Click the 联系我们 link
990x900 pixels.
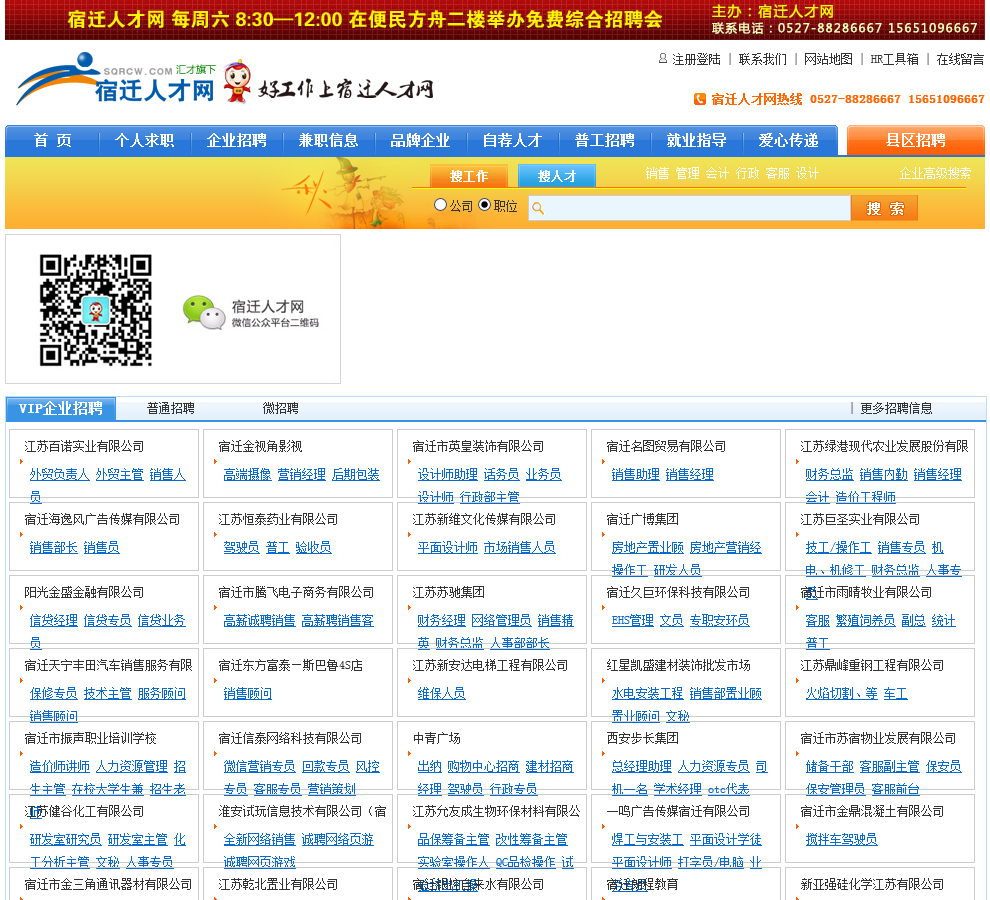click(x=763, y=59)
